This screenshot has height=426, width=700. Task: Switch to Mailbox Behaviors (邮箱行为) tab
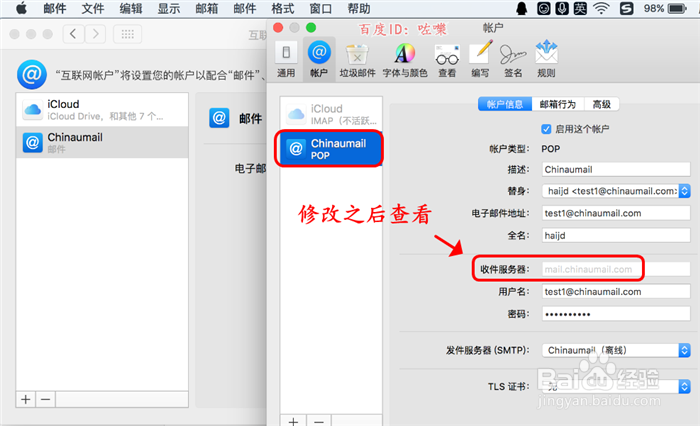(x=558, y=104)
